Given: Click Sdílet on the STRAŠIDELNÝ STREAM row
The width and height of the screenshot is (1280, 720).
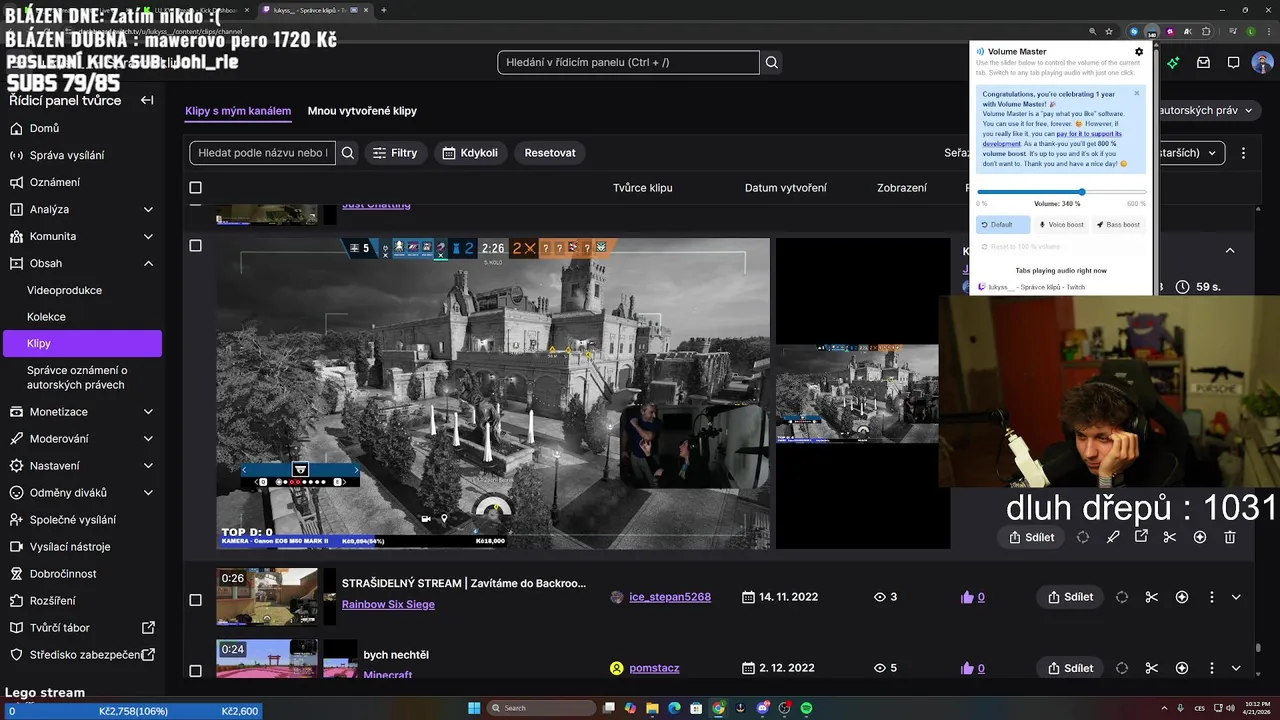Looking at the screenshot, I should (1070, 597).
